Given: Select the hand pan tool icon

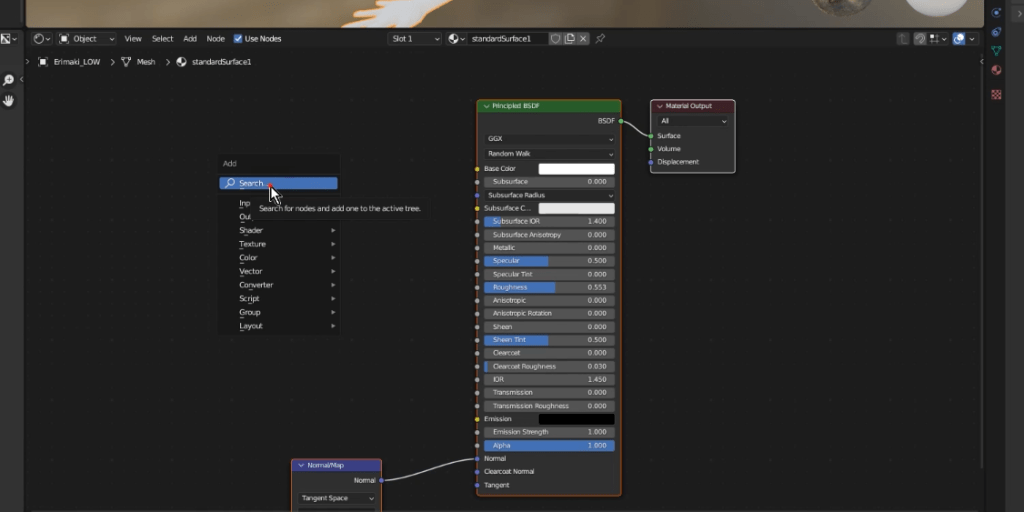Looking at the screenshot, I should (x=9, y=101).
